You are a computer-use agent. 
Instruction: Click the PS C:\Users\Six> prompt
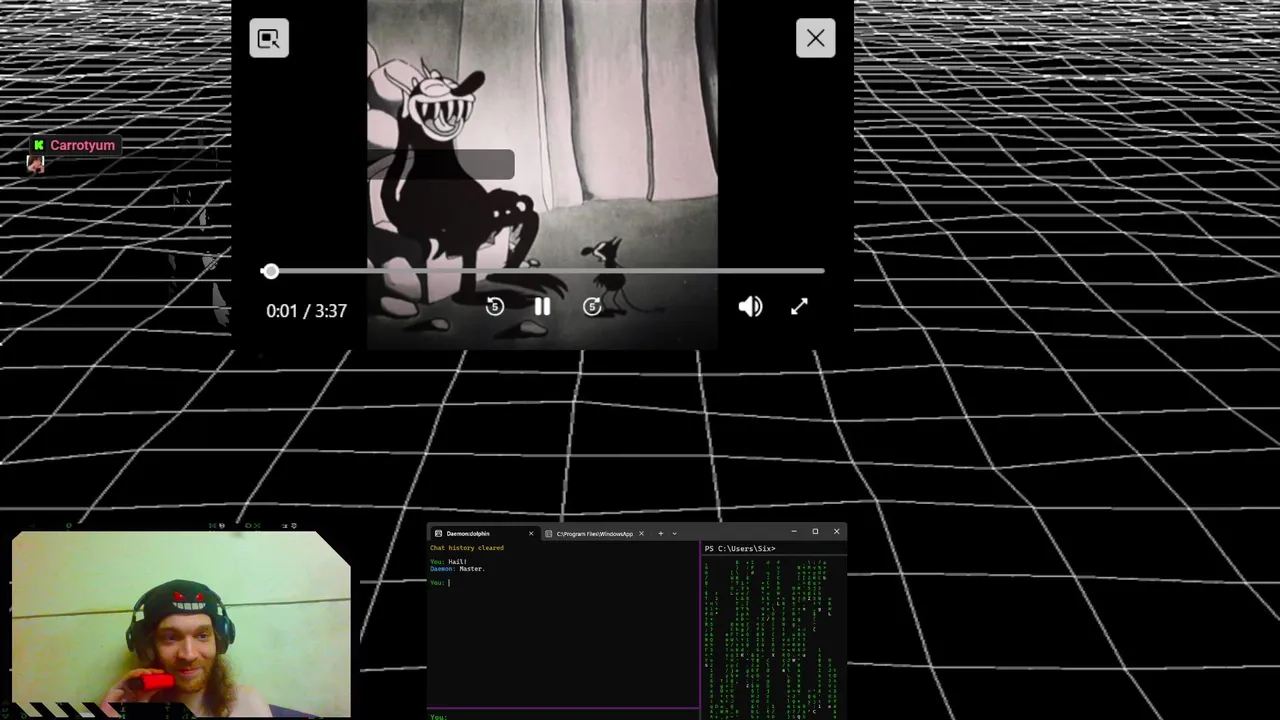(x=740, y=548)
